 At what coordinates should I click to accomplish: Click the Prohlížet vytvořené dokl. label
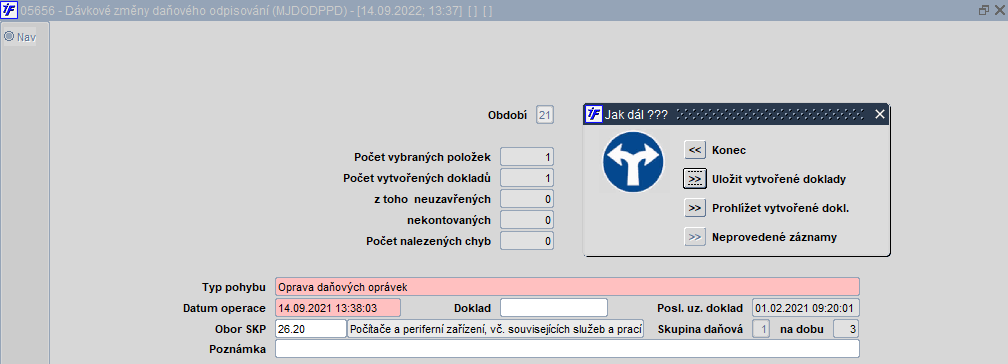tap(781, 208)
